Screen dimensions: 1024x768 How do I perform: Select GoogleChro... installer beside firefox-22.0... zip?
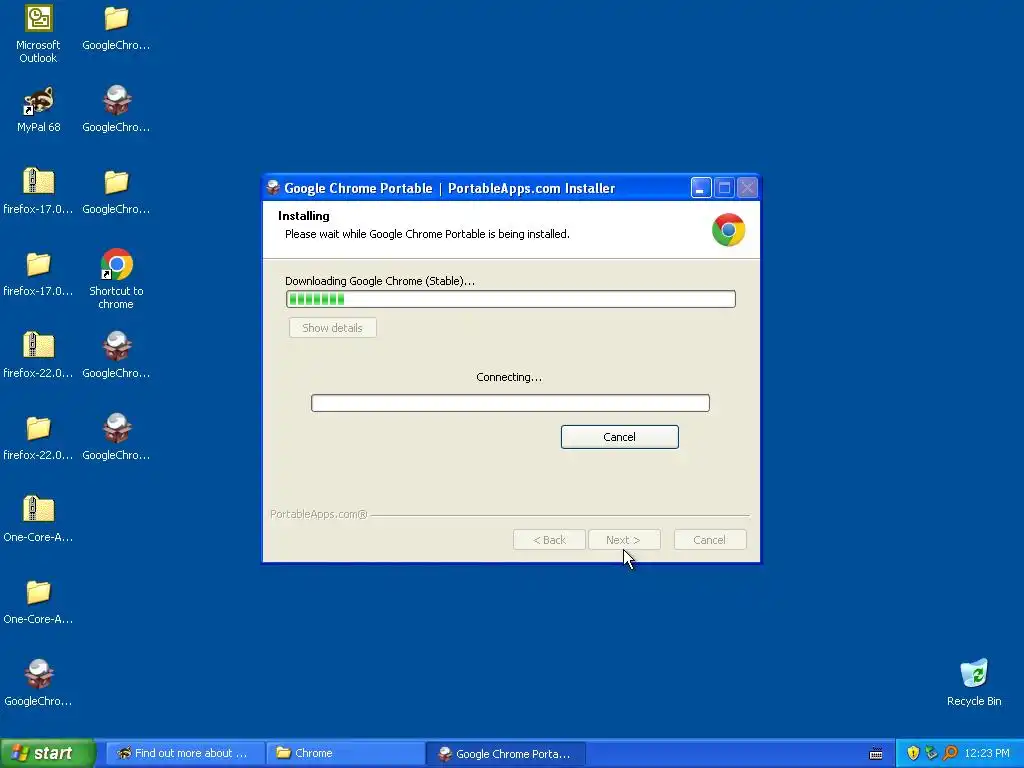tap(116, 355)
